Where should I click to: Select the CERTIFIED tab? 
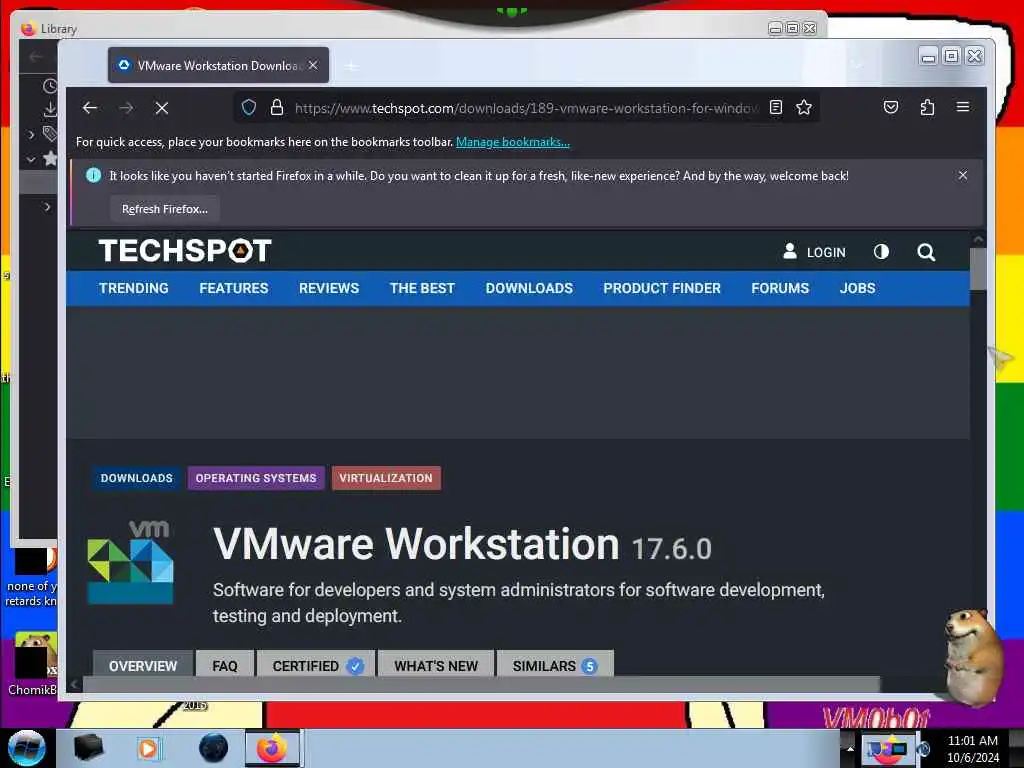pyautogui.click(x=316, y=665)
